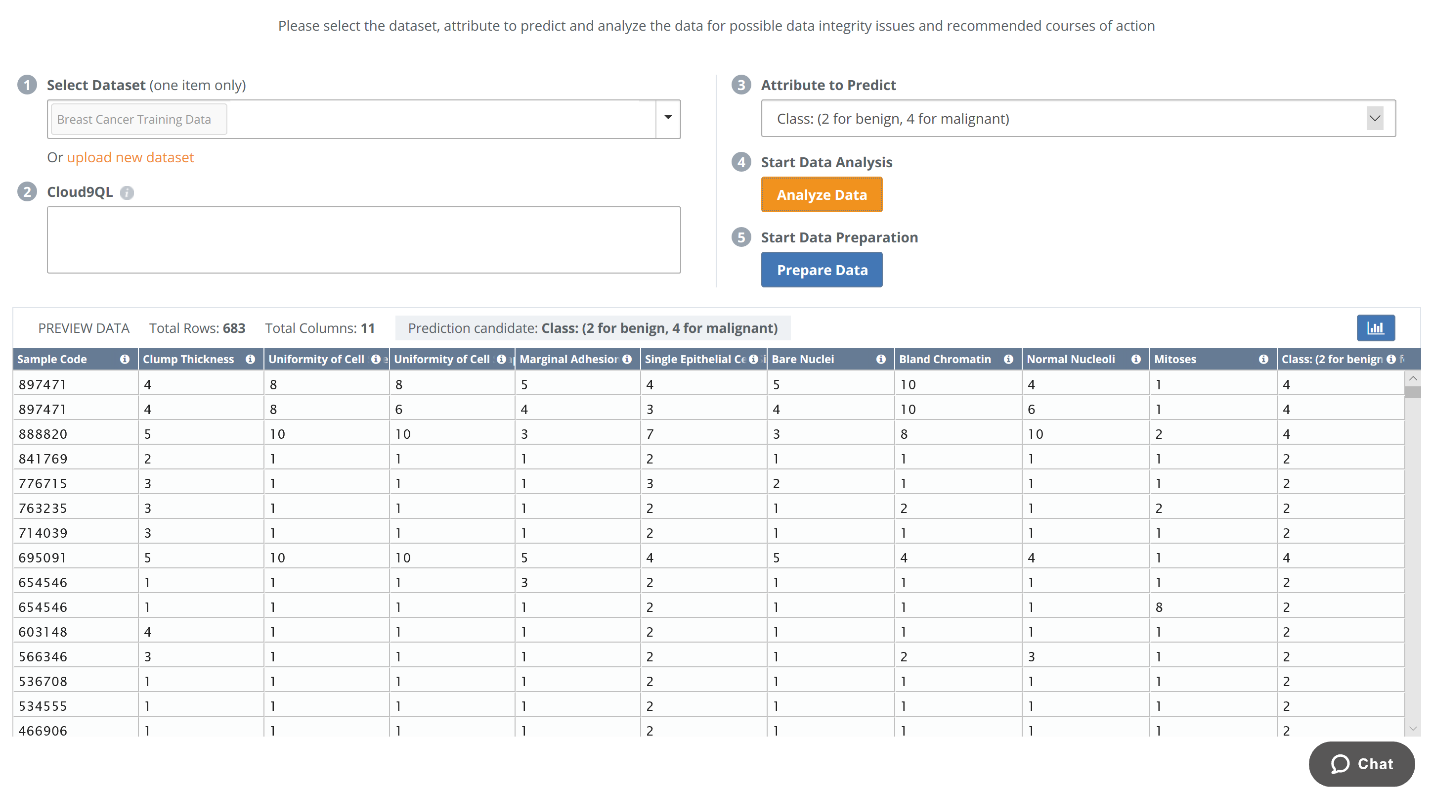
Task: Open the Attribute to Predict dropdown
Action: (x=1077, y=119)
